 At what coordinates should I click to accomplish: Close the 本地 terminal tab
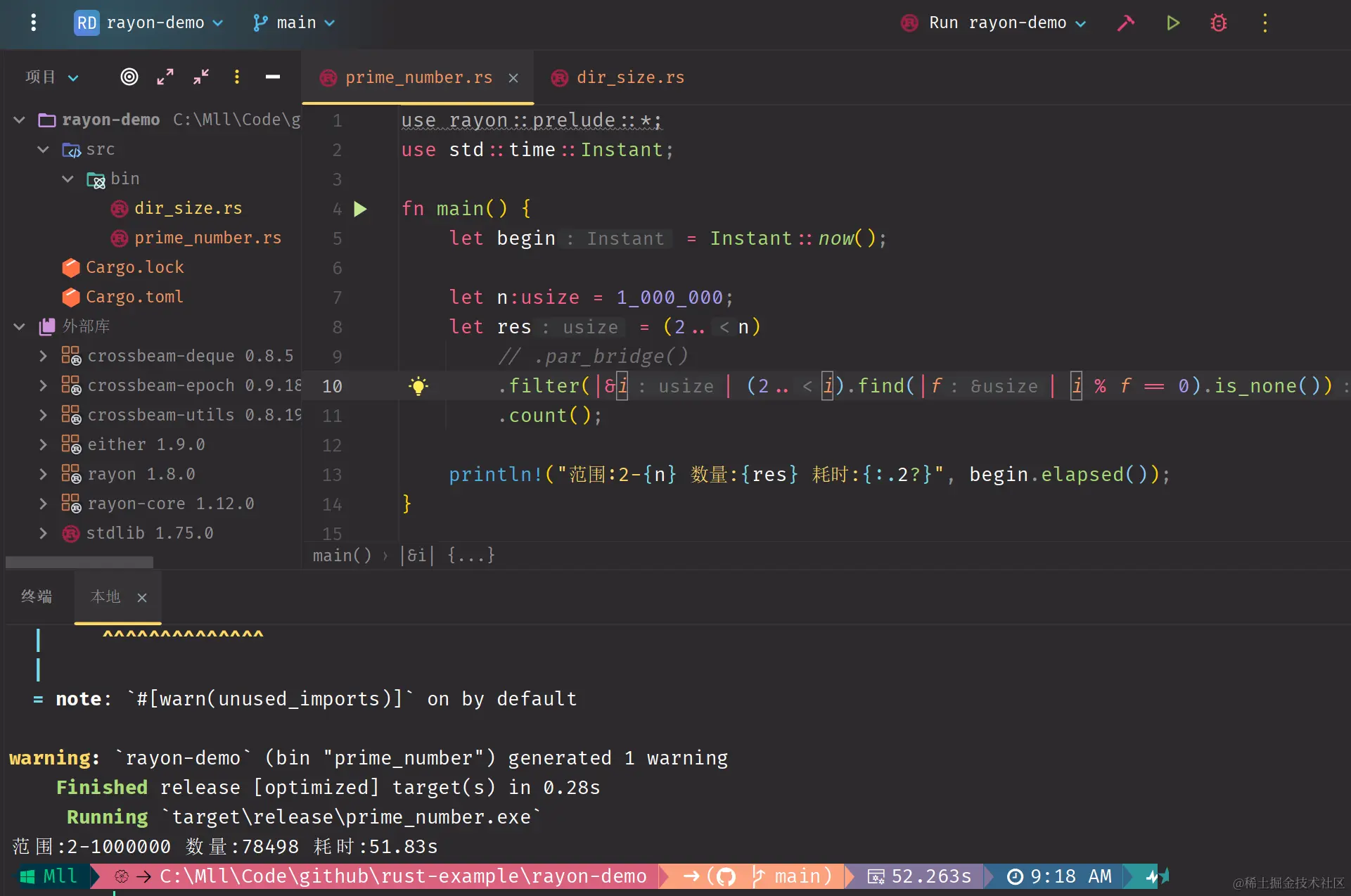142,597
